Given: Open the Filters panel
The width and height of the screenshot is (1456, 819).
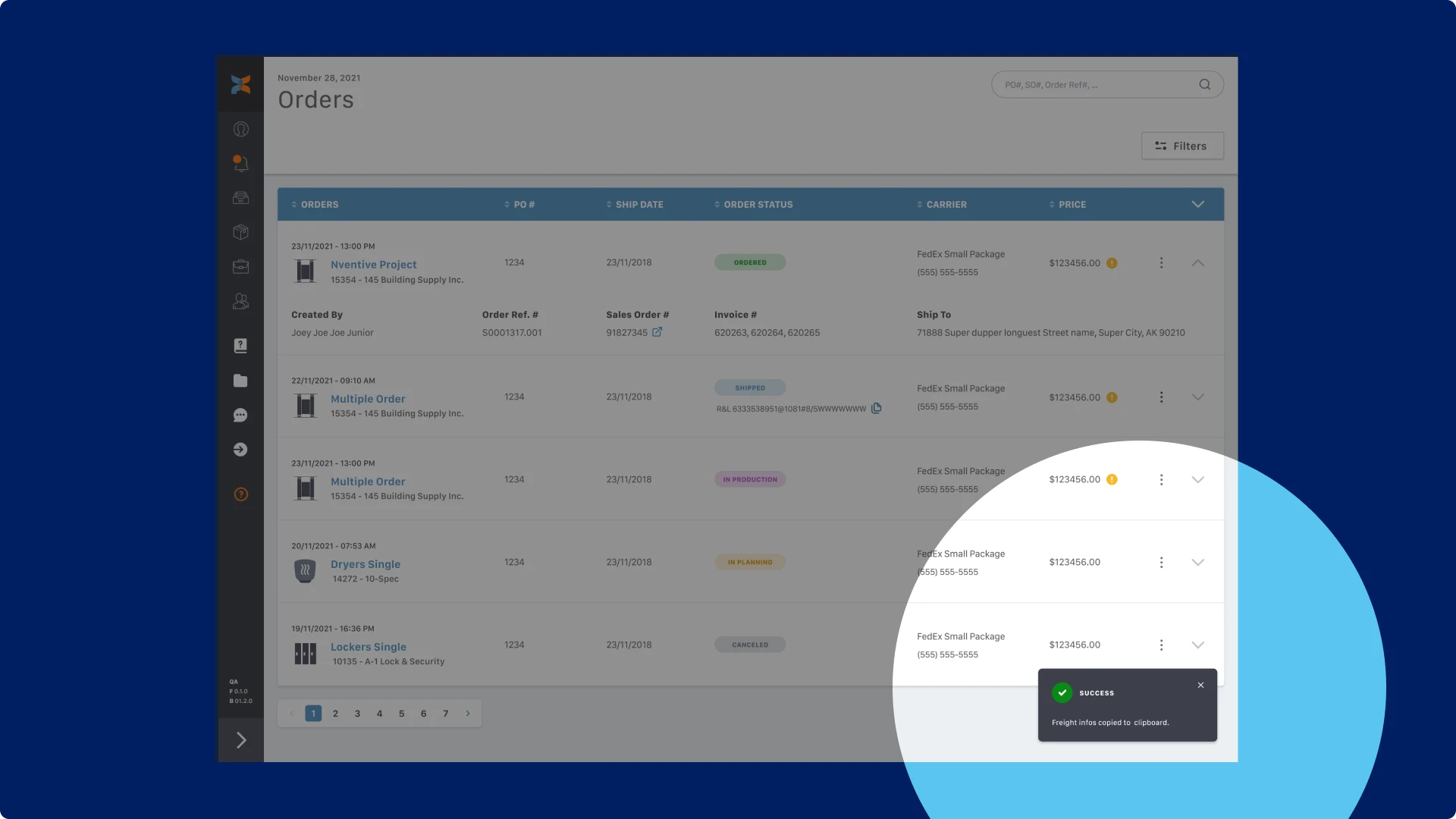Looking at the screenshot, I should tap(1182, 146).
